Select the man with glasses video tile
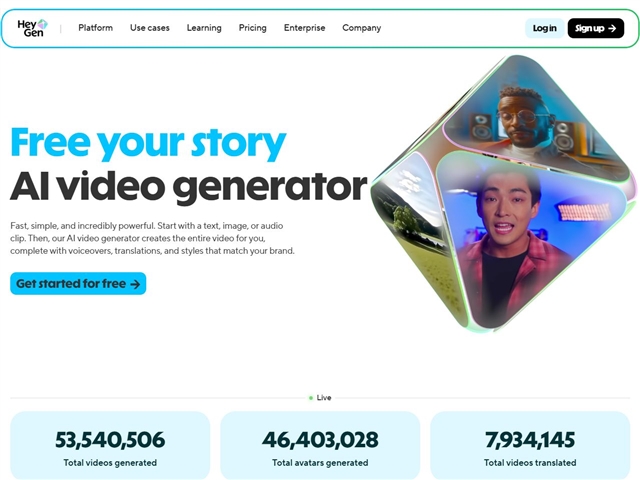The height and width of the screenshot is (480, 640). click(x=535, y=122)
